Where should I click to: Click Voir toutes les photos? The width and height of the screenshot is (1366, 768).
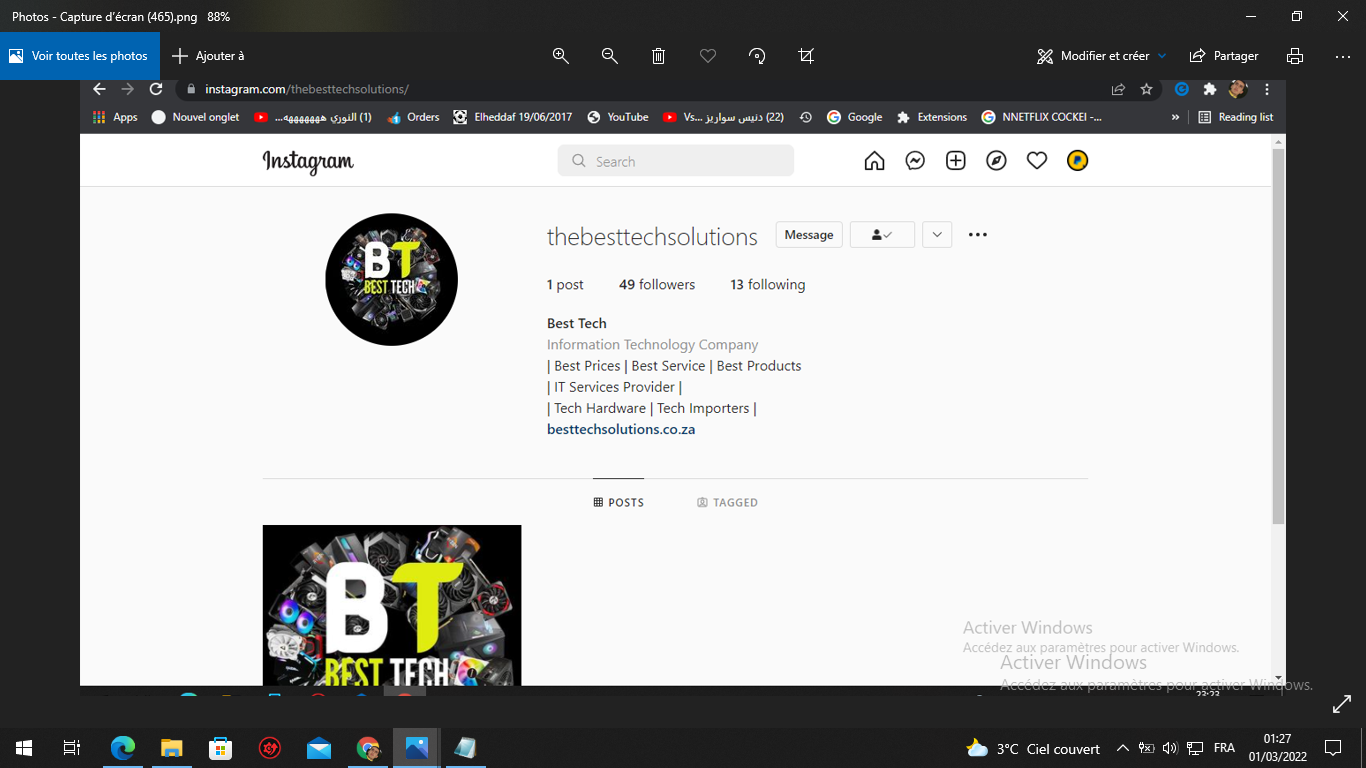tap(80, 56)
